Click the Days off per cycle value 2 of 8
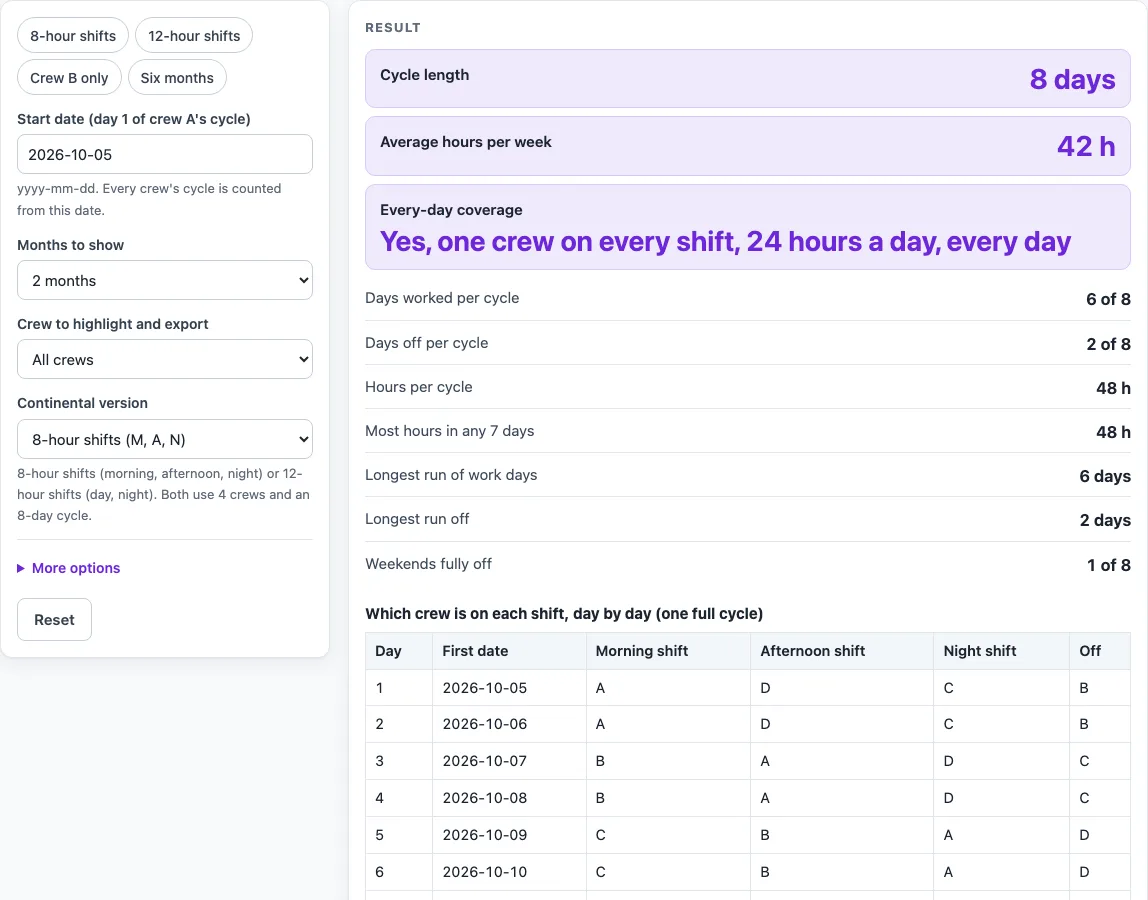Screen dimensions: 1148x900 point(1108,343)
